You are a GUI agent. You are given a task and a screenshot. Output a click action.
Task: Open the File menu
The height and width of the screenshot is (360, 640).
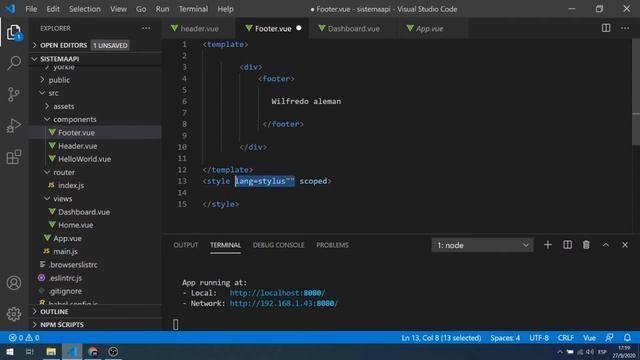tap(31, 9)
